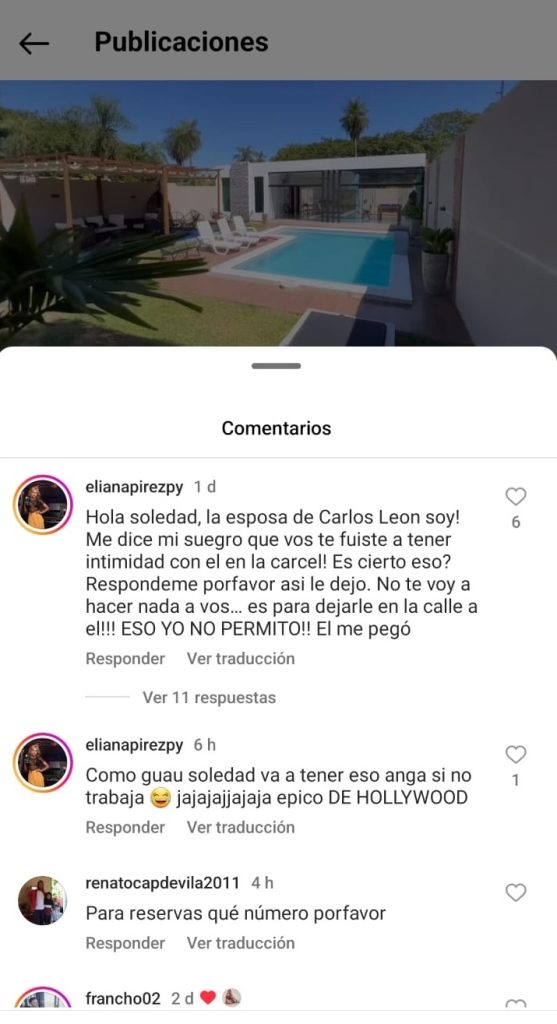Screen dimensions: 557x1024
Task: Expand Ver 11 respuestas thread
Action: pos(209,697)
